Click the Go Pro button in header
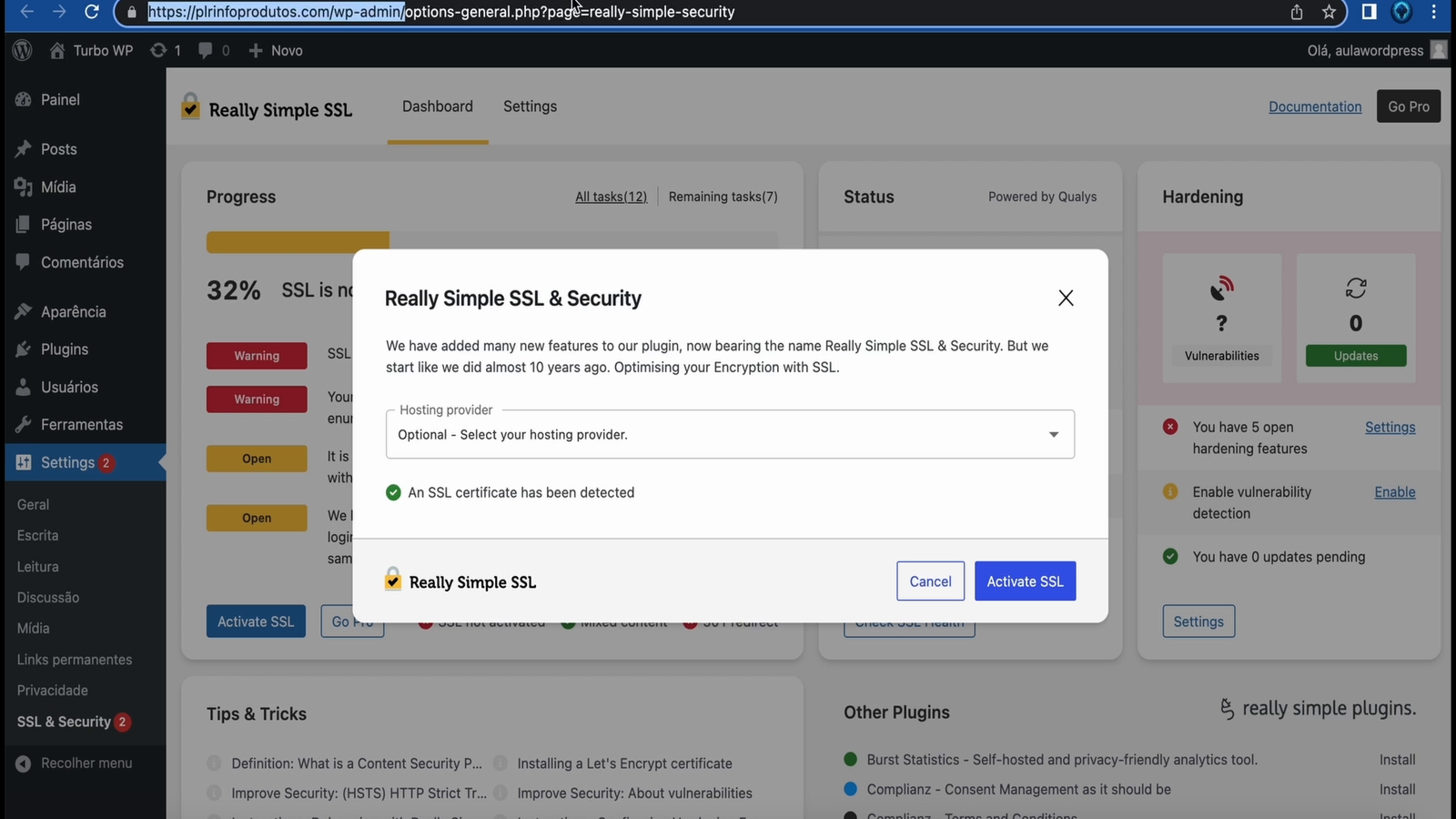 pos(1409,106)
